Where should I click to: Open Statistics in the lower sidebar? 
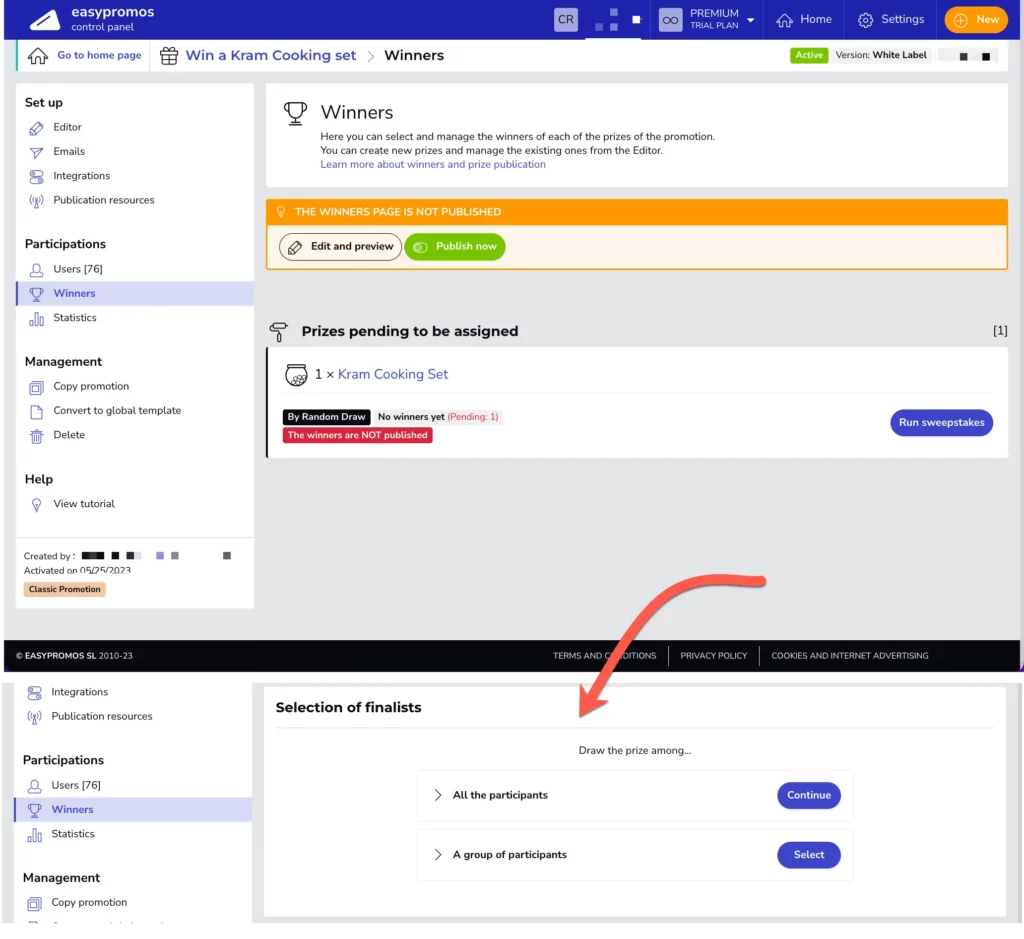tap(73, 833)
